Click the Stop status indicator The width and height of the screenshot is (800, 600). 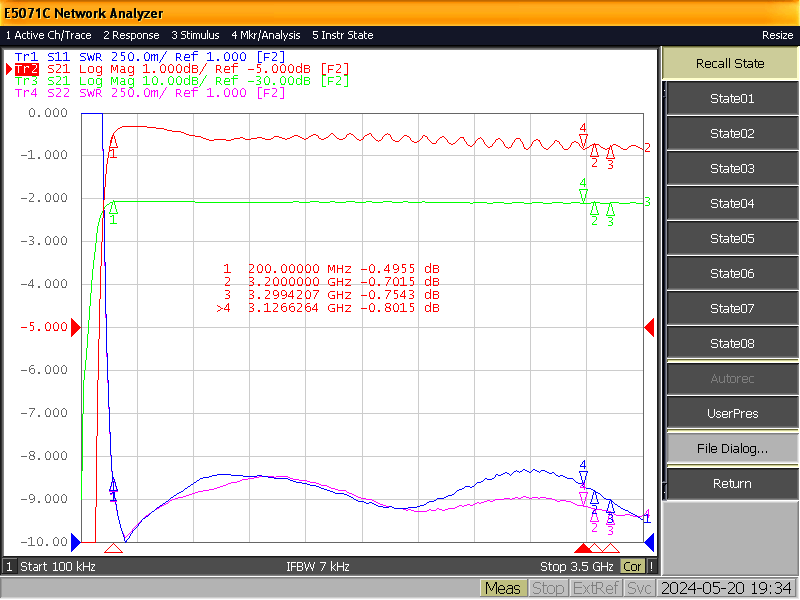[547, 589]
